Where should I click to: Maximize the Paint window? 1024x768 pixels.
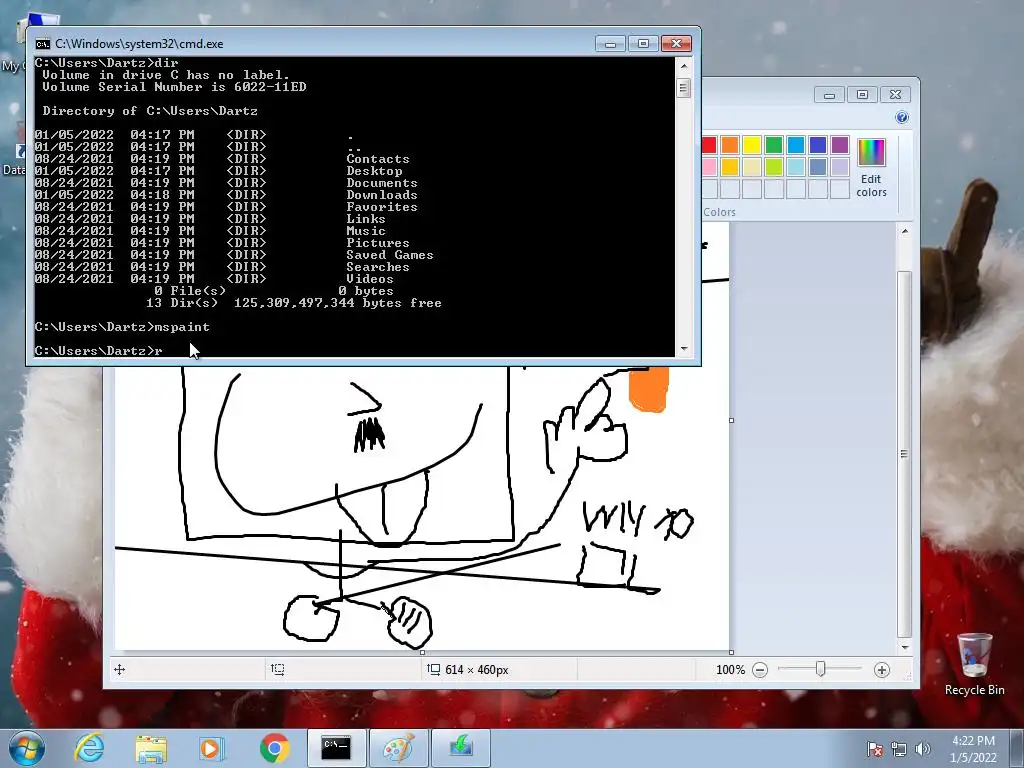[x=863, y=95]
